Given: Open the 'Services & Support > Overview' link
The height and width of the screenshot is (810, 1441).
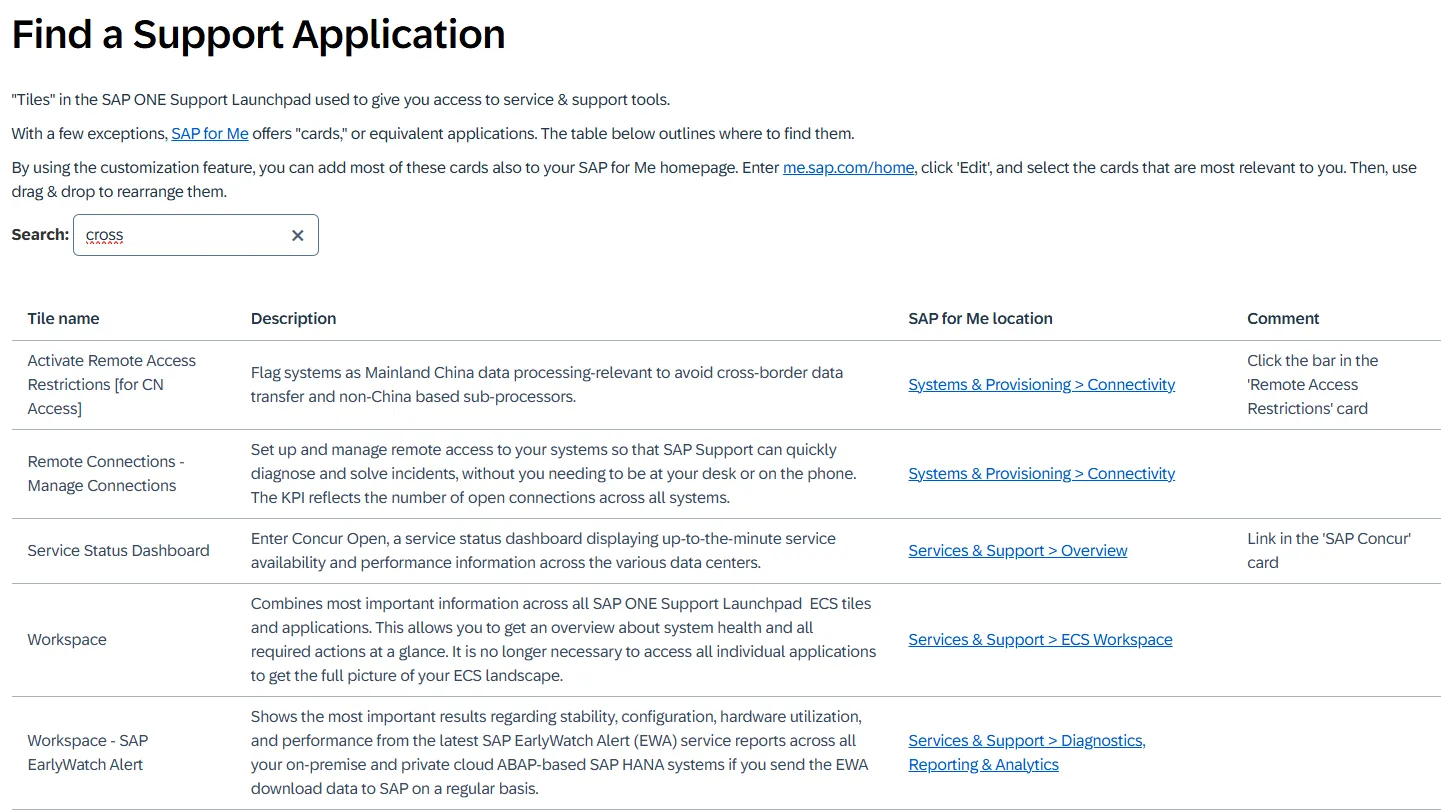Looking at the screenshot, I should click(1017, 550).
